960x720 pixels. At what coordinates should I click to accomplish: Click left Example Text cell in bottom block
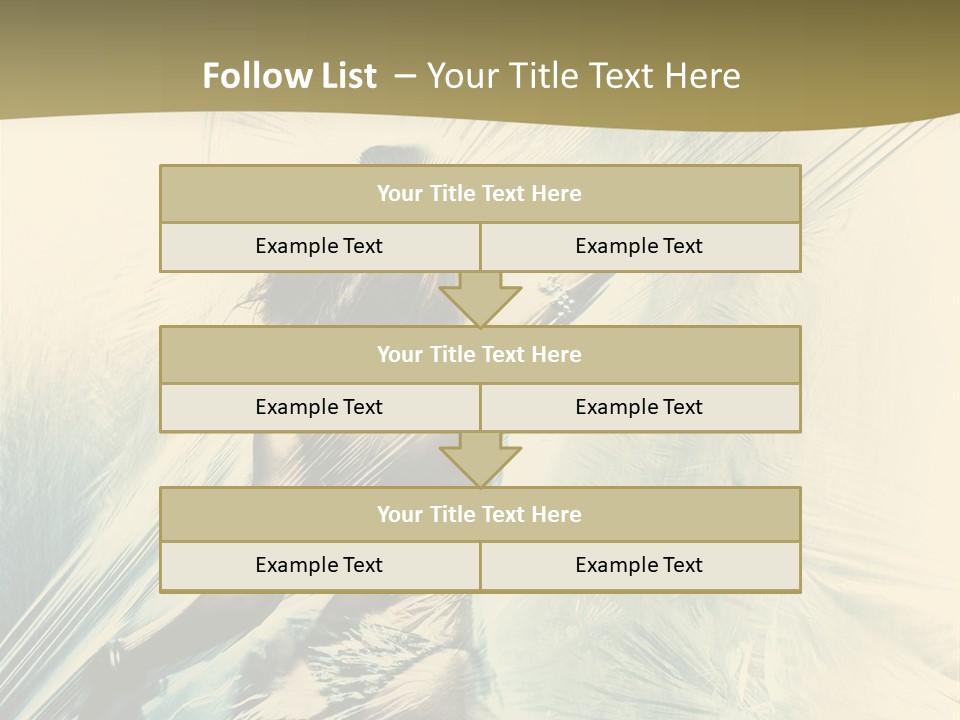click(x=319, y=566)
